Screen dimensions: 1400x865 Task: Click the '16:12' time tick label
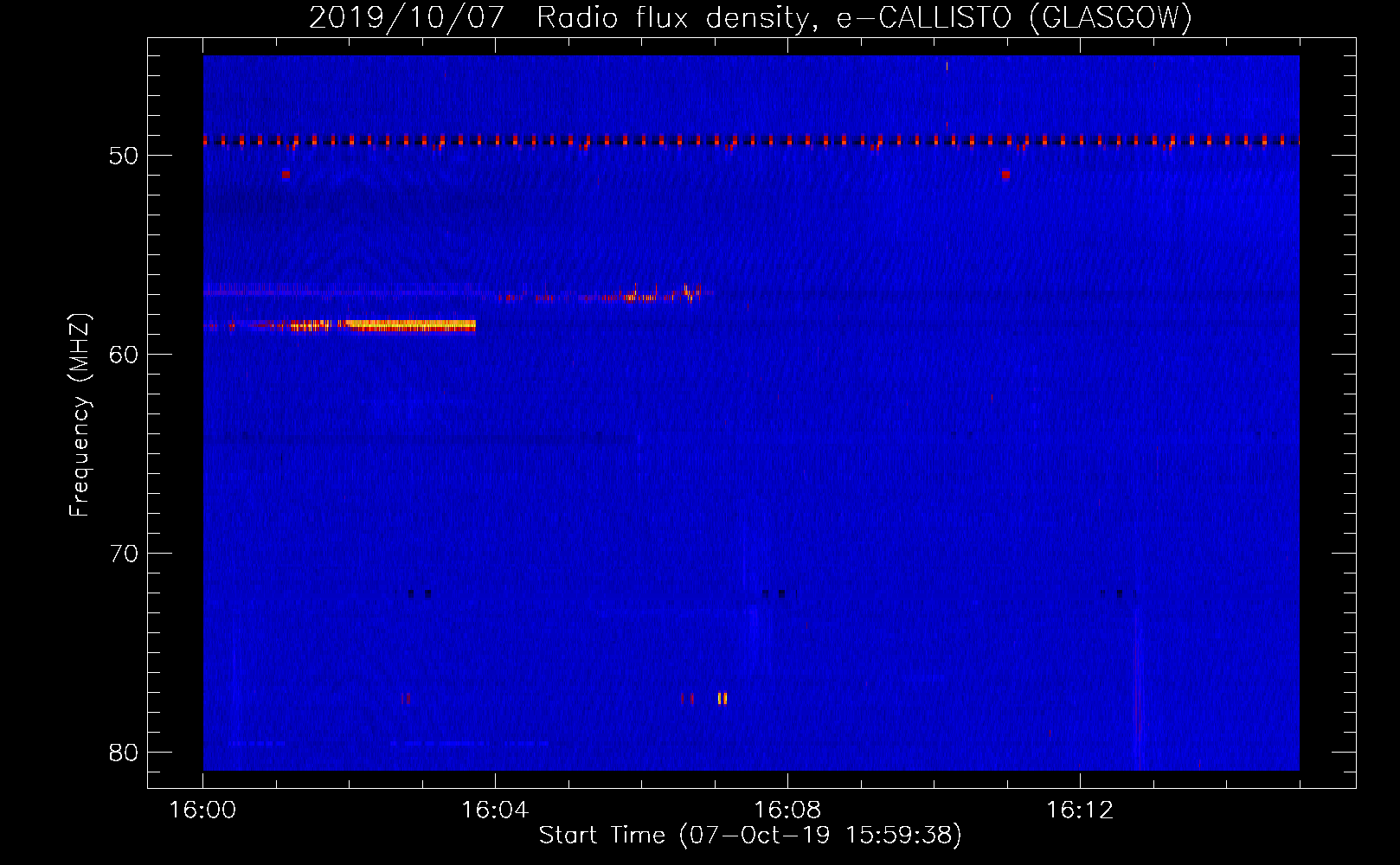[x=1080, y=811]
